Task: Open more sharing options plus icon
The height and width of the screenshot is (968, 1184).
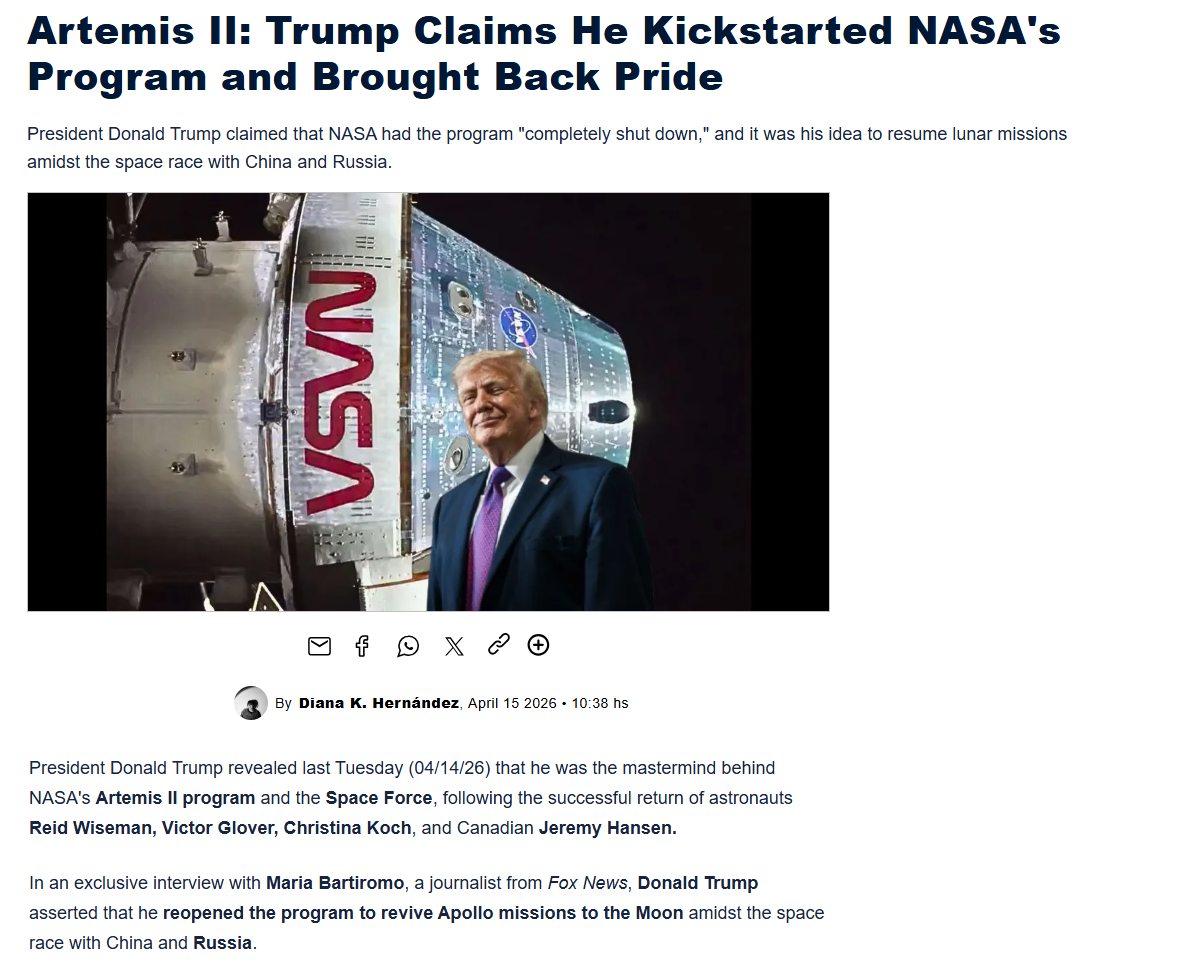Action: click(538, 645)
